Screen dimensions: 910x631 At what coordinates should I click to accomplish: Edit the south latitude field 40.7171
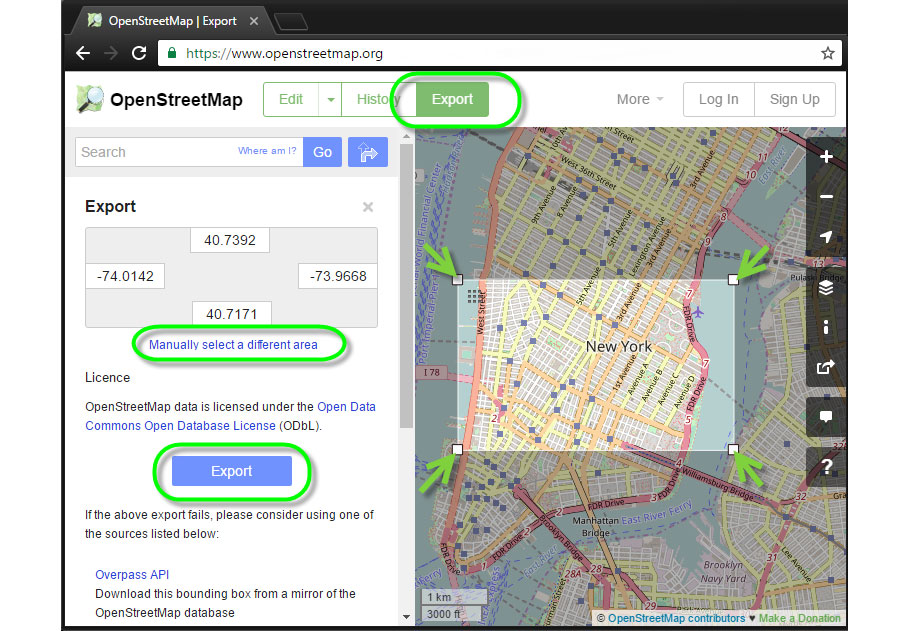point(232,314)
